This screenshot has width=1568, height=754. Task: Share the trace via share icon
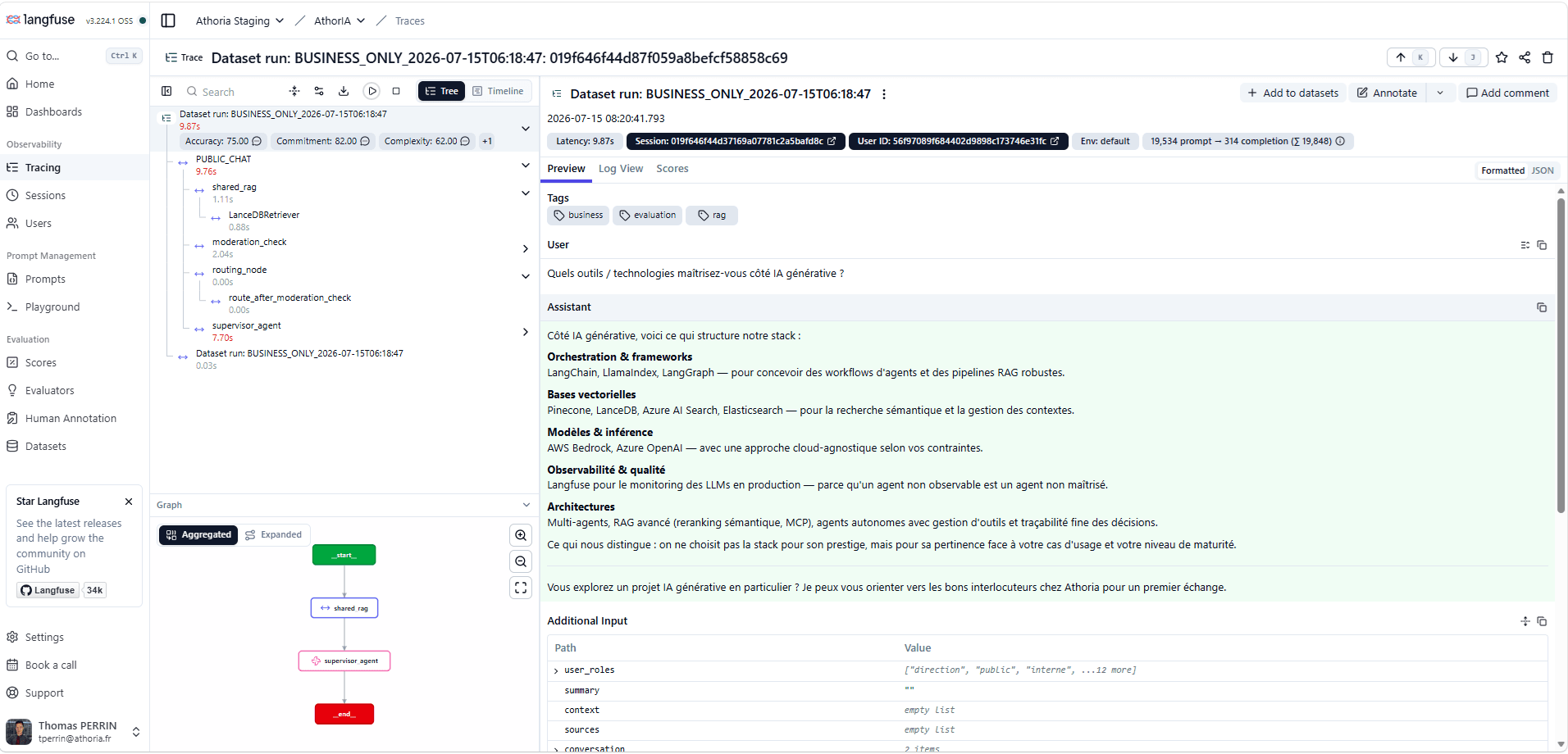tap(1525, 57)
